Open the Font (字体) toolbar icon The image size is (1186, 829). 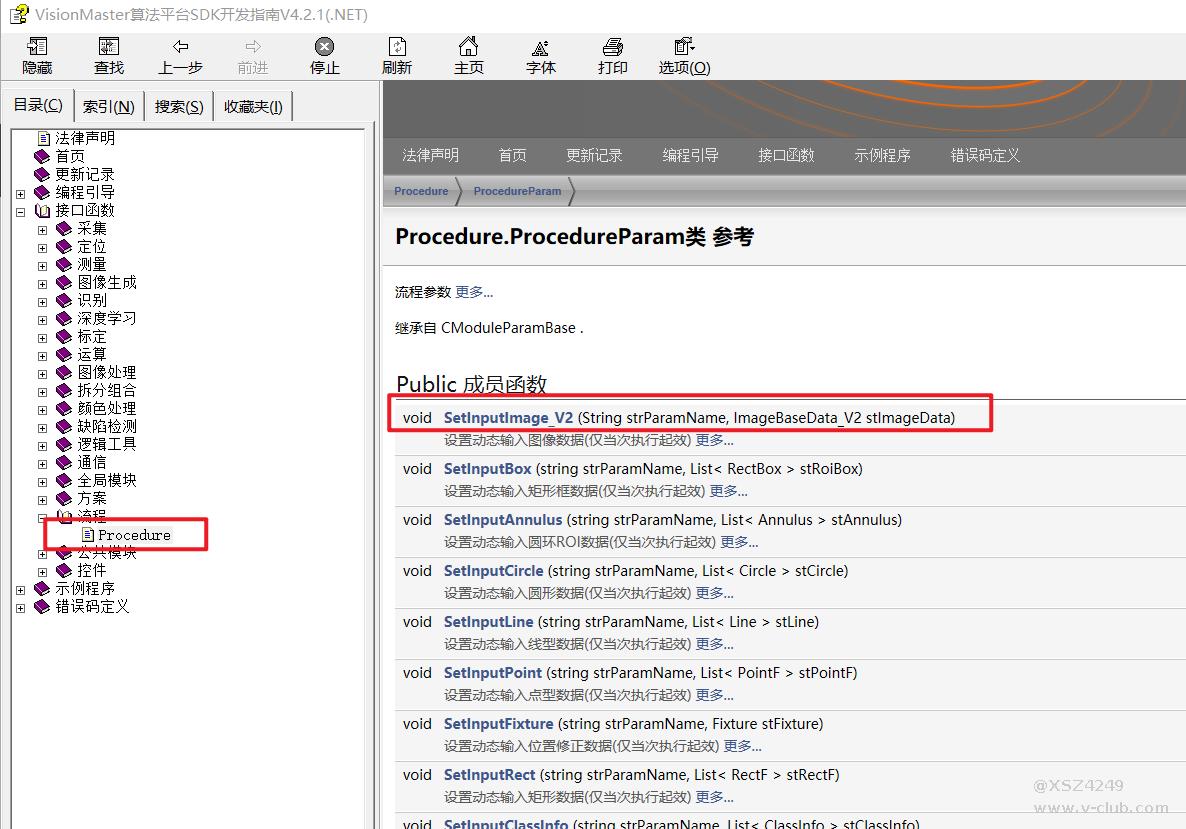[x=540, y=48]
